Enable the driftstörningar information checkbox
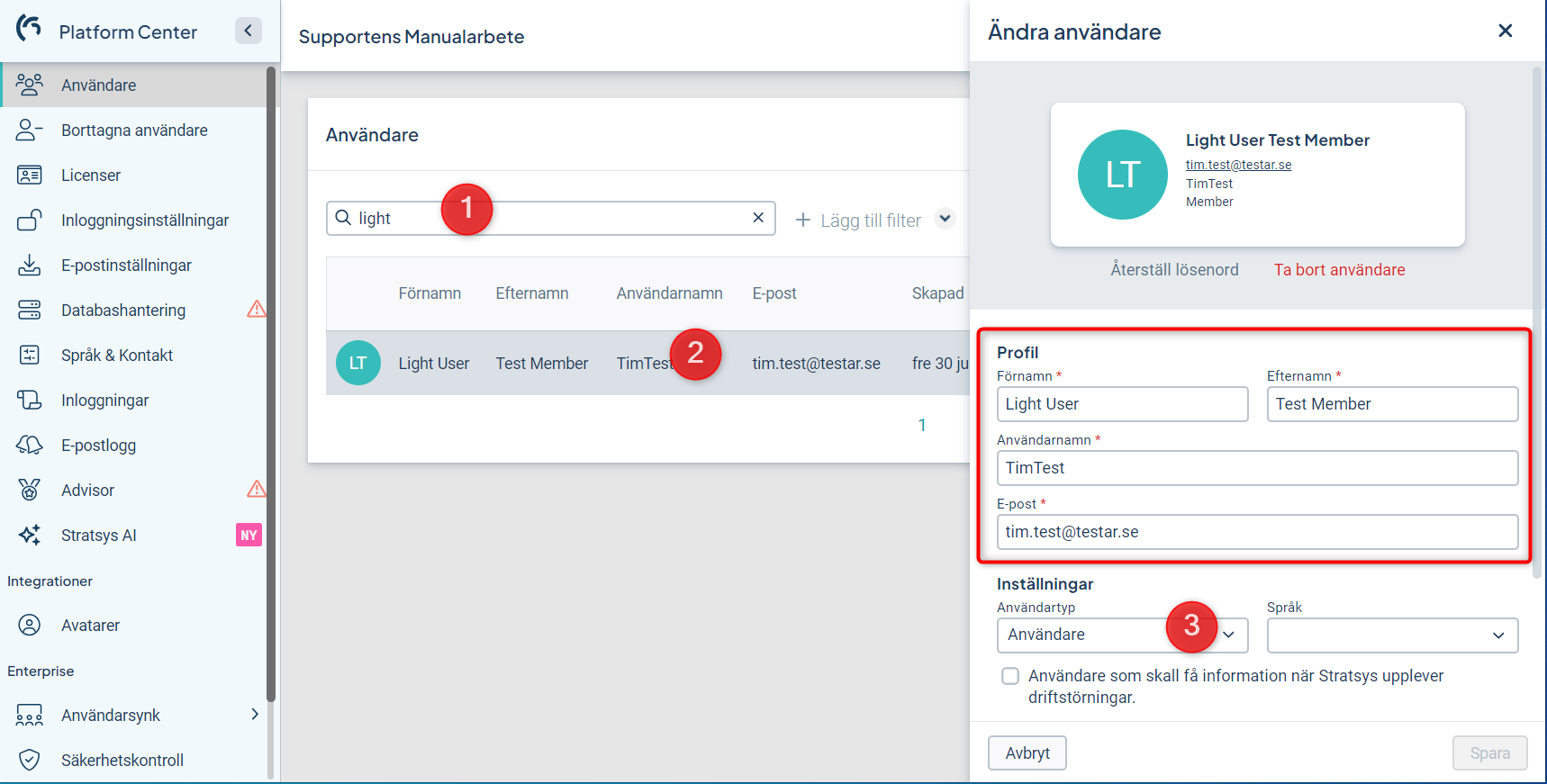The image size is (1547, 784). click(x=1010, y=676)
